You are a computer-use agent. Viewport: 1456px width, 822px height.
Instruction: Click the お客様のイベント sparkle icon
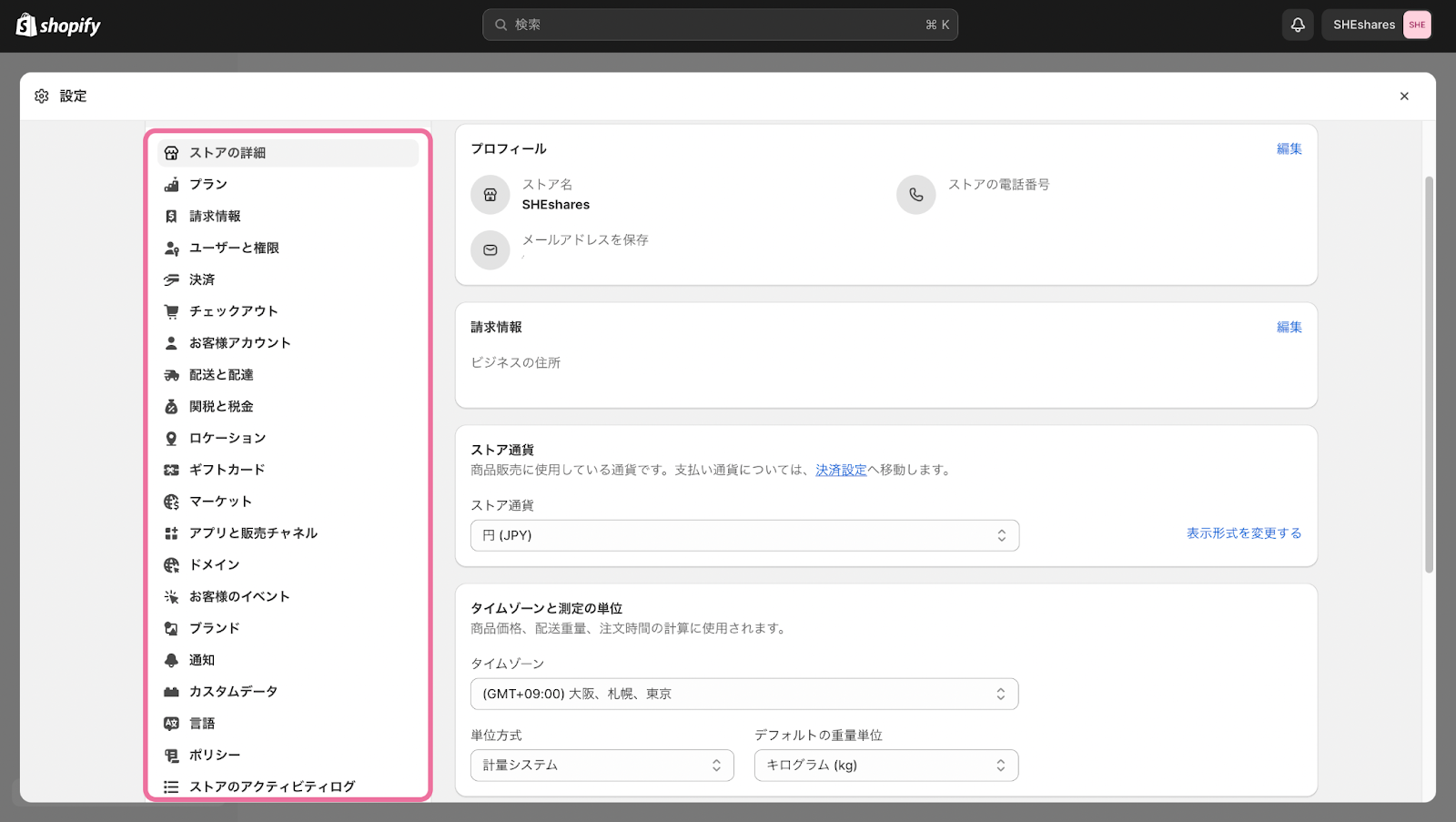[171, 597]
